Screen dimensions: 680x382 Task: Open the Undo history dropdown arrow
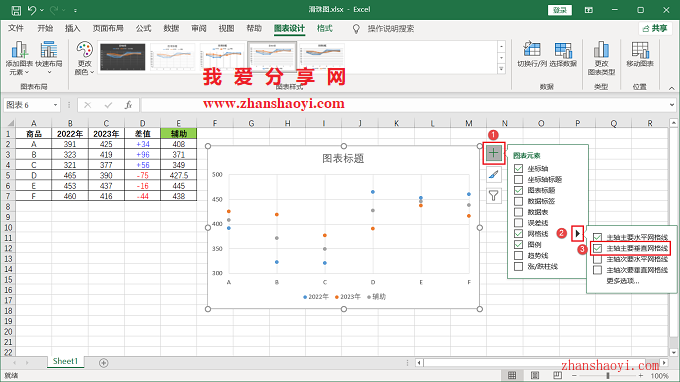pyautogui.click(x=42, y=10)
